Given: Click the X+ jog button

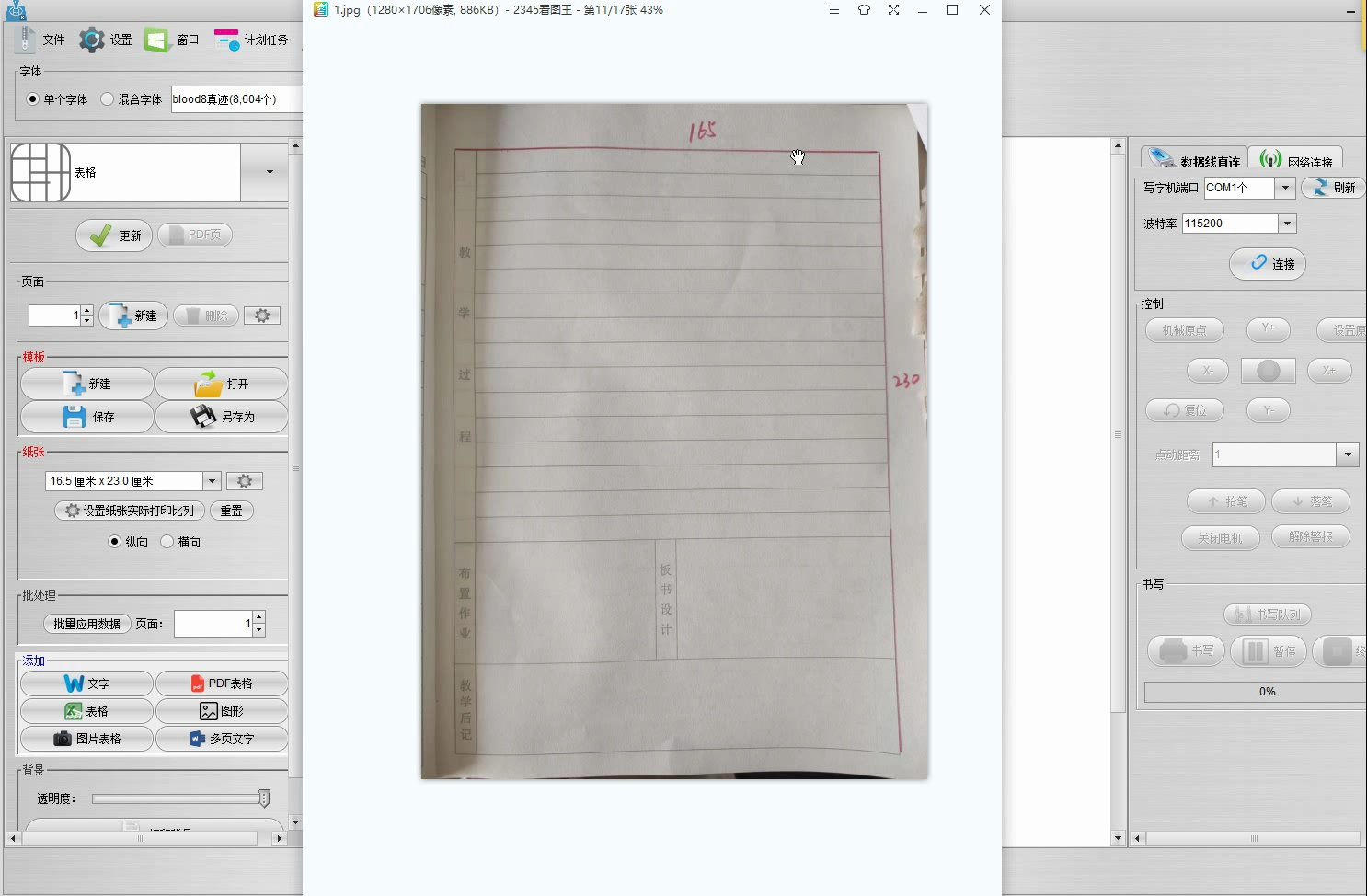Looking at the screenshot, I should point(1329,371).
